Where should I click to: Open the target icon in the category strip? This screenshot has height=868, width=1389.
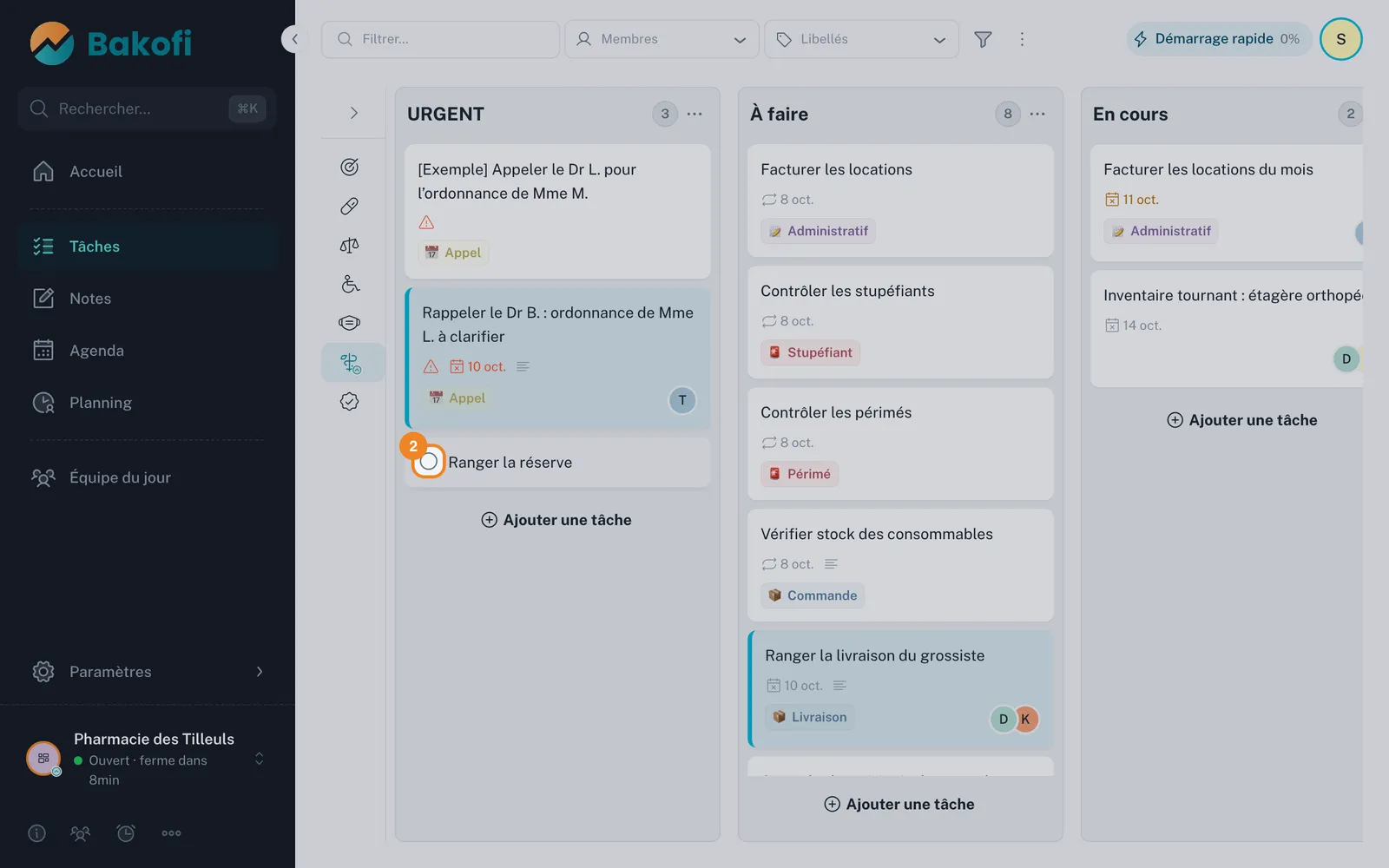(x=349, y=167)
